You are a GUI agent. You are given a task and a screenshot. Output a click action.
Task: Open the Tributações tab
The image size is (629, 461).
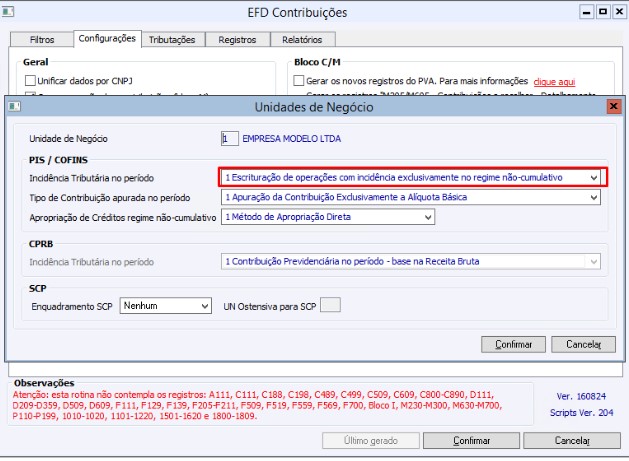point(172,40)
